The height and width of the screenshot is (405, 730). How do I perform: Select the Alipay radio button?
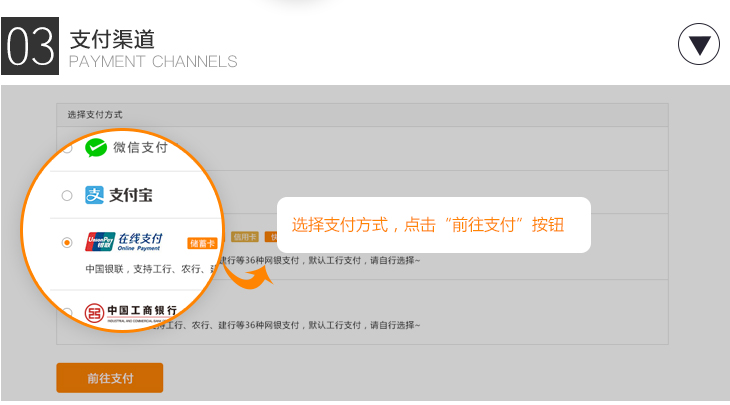click(67, 196)
